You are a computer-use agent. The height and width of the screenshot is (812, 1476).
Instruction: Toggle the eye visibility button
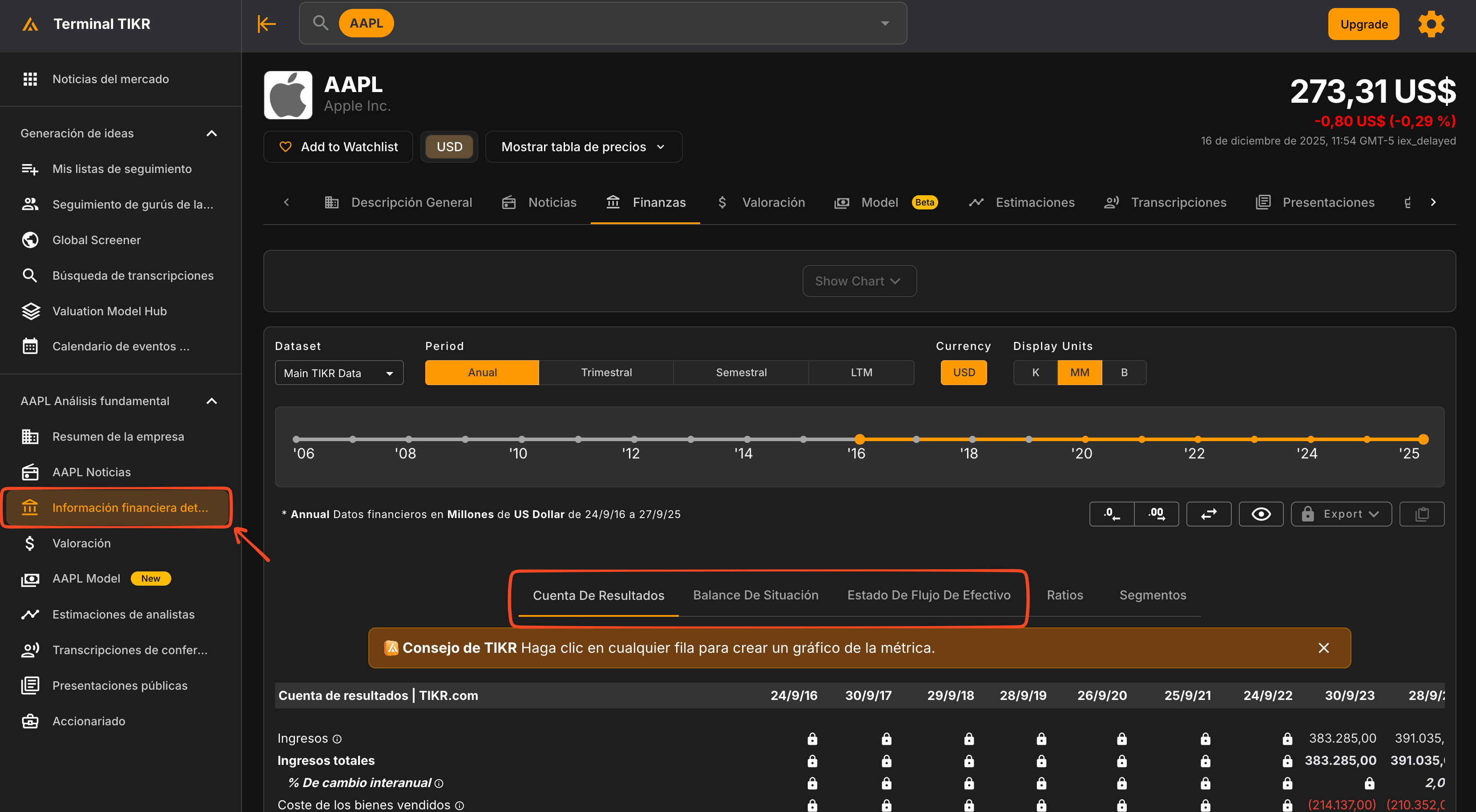[x=1261, y=514]
